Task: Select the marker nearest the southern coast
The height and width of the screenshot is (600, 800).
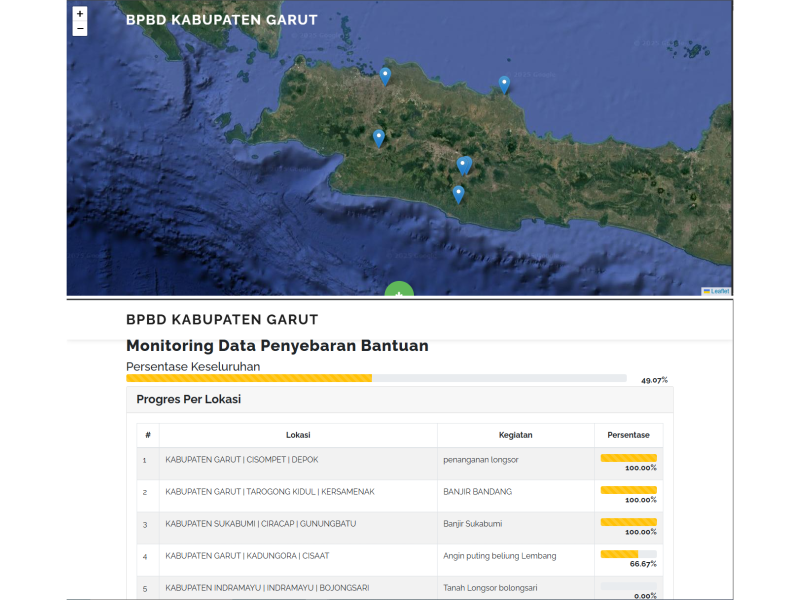Action: 458,194
